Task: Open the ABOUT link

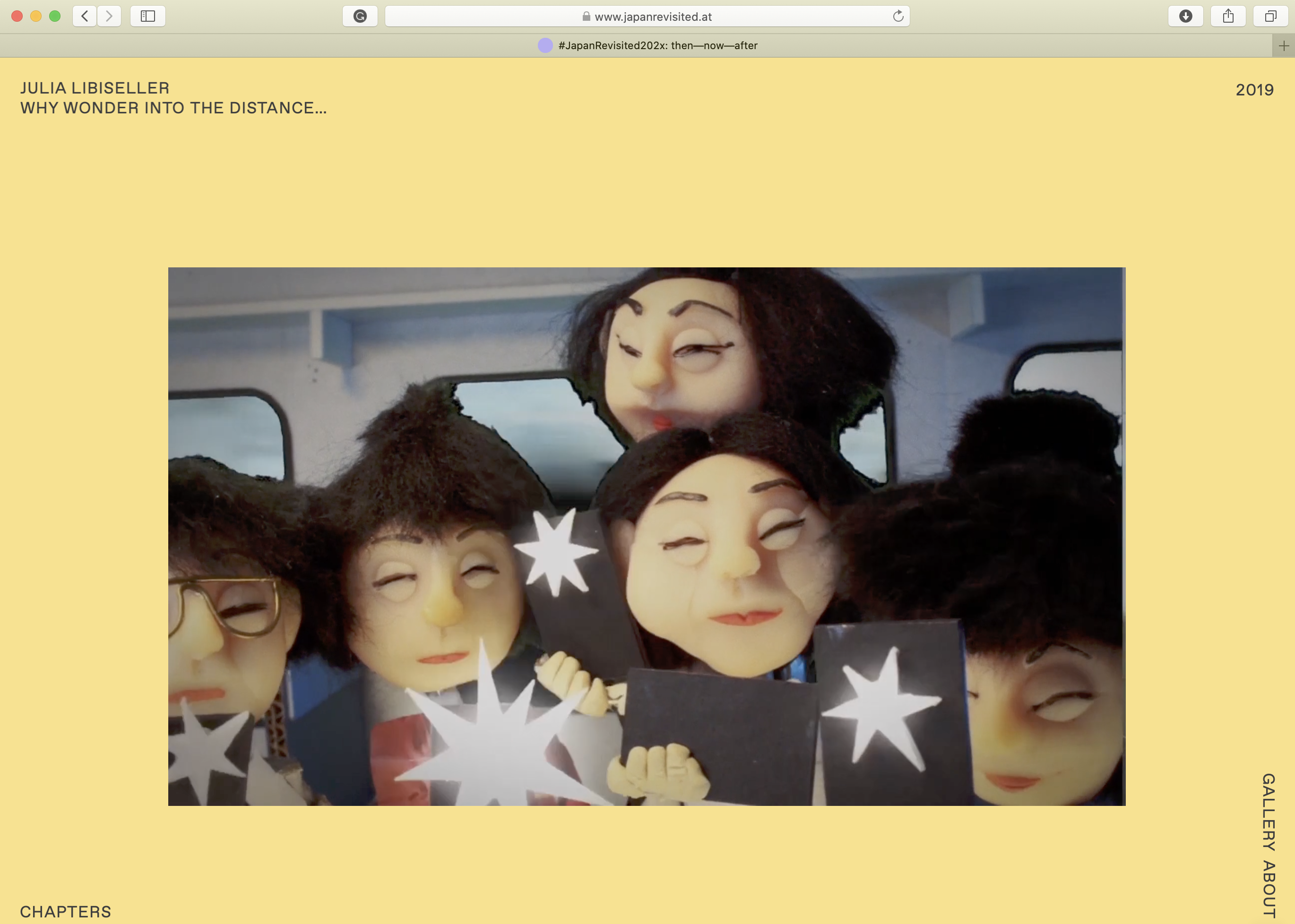Action: (1268, 890)
